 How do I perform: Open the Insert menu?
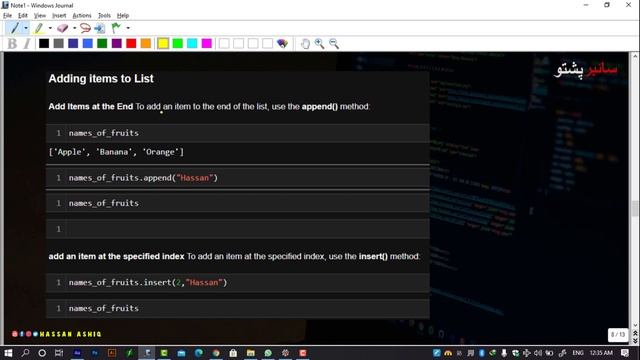point(59,16)
